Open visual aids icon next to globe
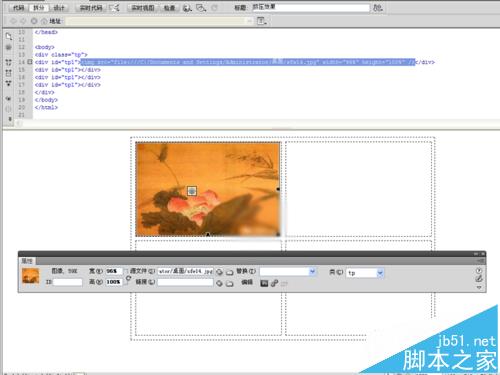The height and width of the screenshot is (375, 500). pos(201,8)
